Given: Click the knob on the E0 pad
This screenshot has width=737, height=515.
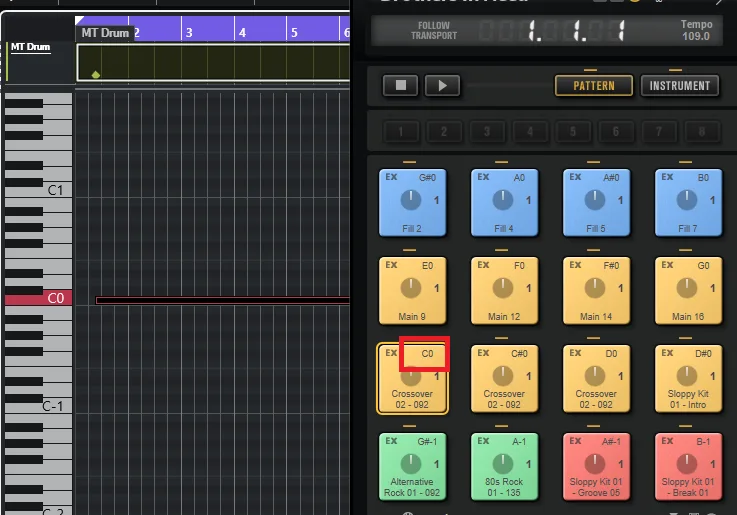Looking at the screenshot, I should pos(411,288).
